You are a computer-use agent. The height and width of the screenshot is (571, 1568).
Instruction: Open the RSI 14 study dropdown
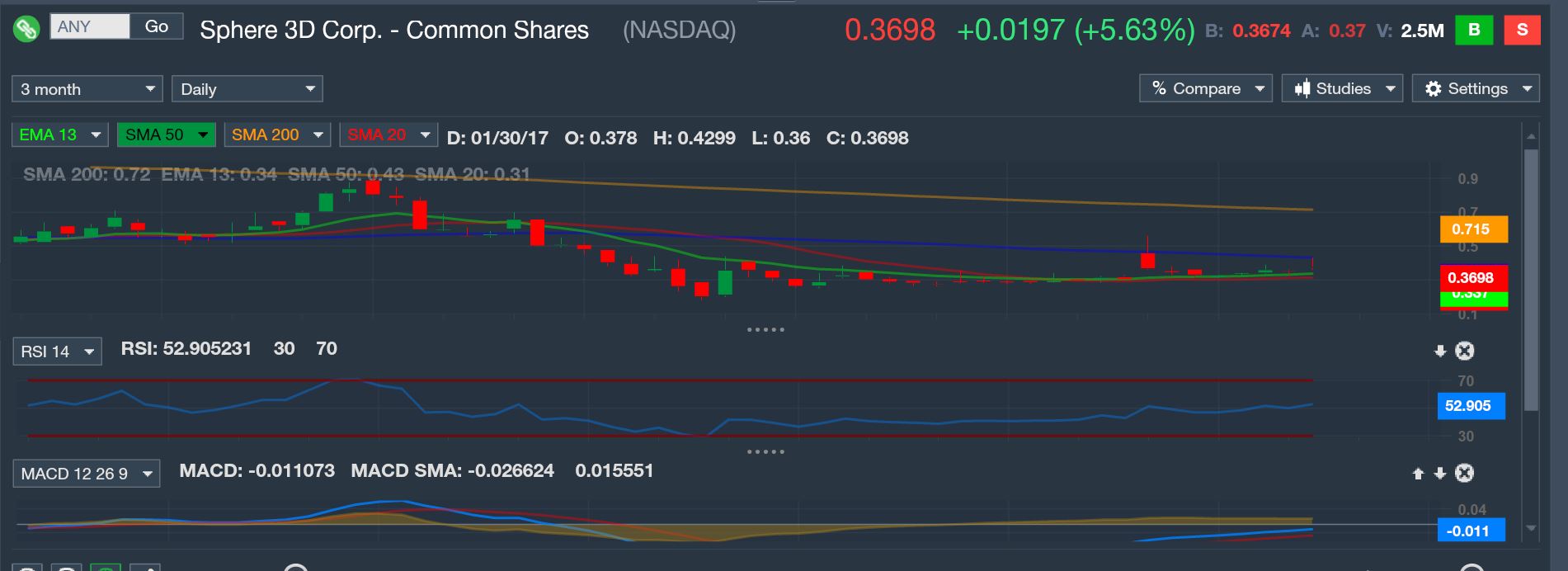[57, 352]
